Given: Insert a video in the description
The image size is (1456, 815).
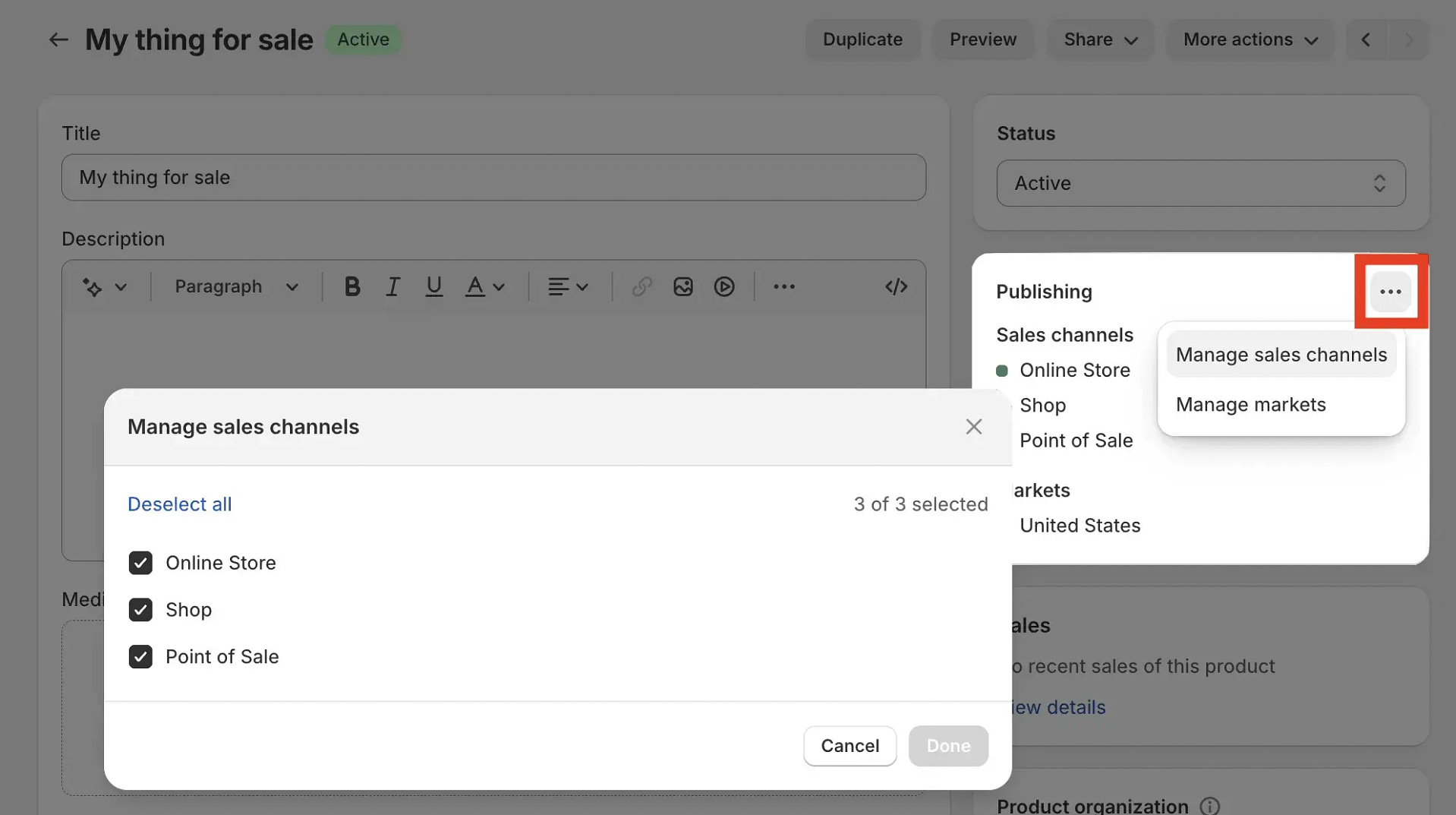Looking at the screenshot, I should click(723, 286).
